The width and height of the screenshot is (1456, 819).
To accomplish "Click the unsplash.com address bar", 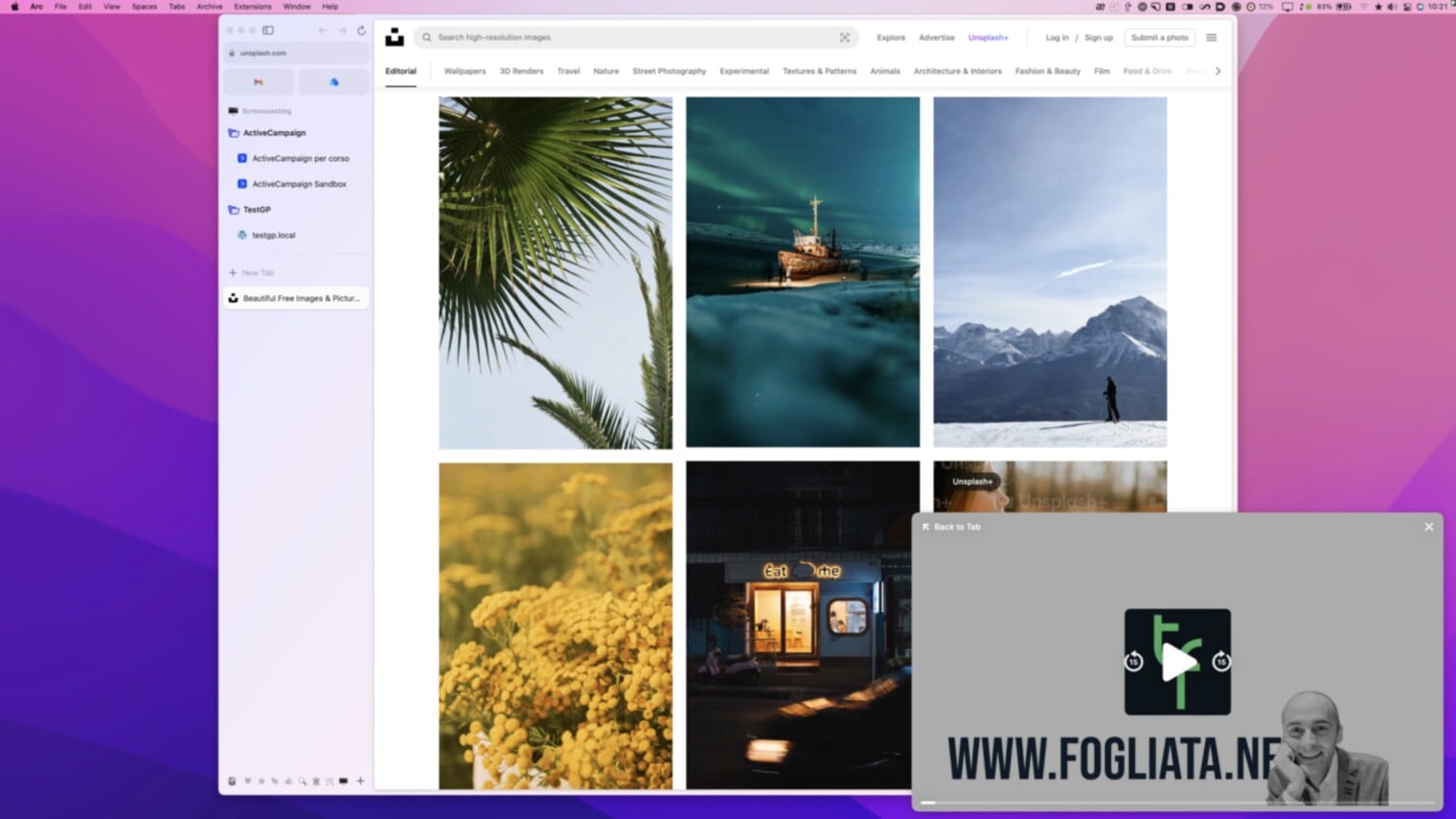I will pyautogui.click(x=296, y=54).
